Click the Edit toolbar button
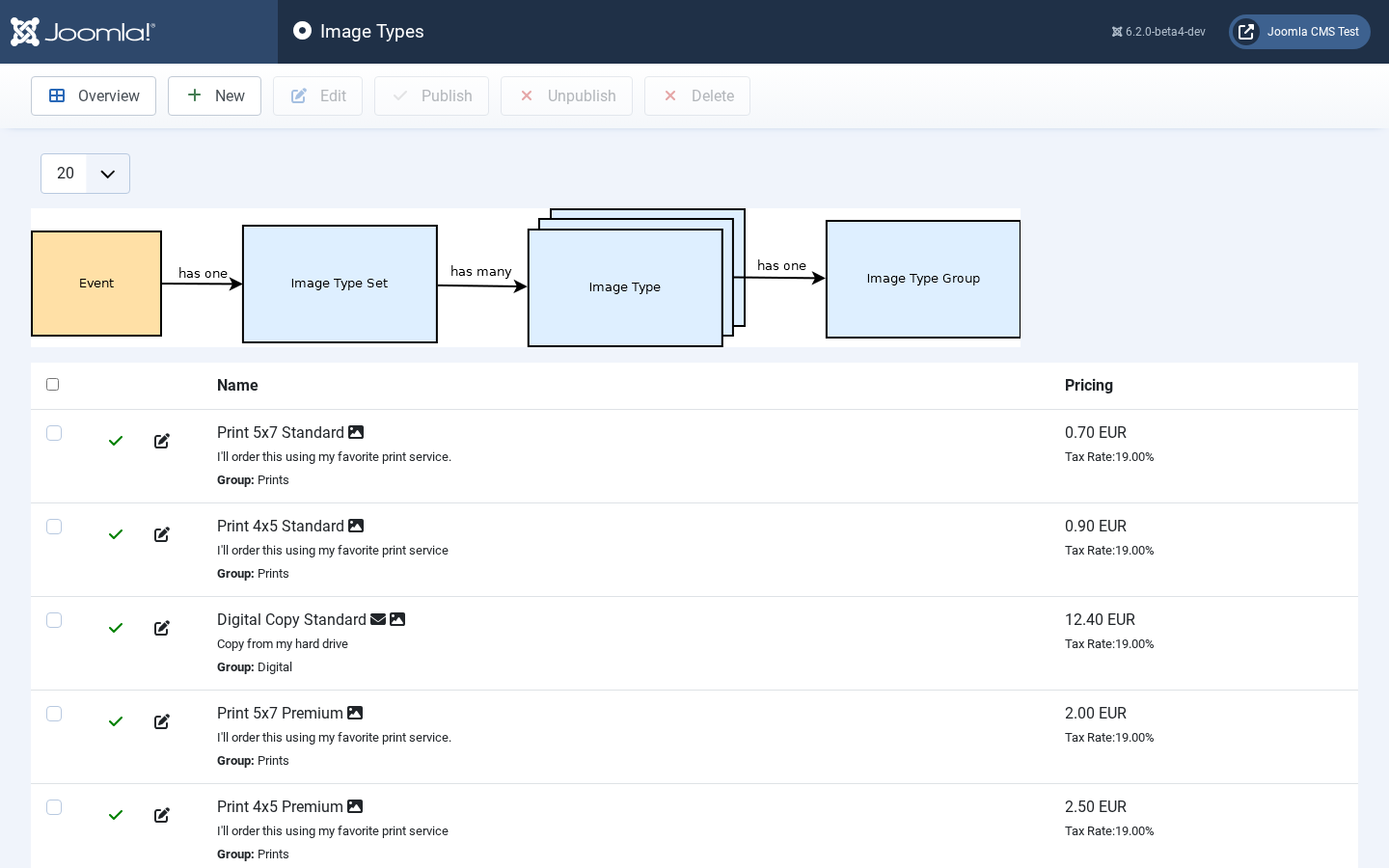 [317, 96]
